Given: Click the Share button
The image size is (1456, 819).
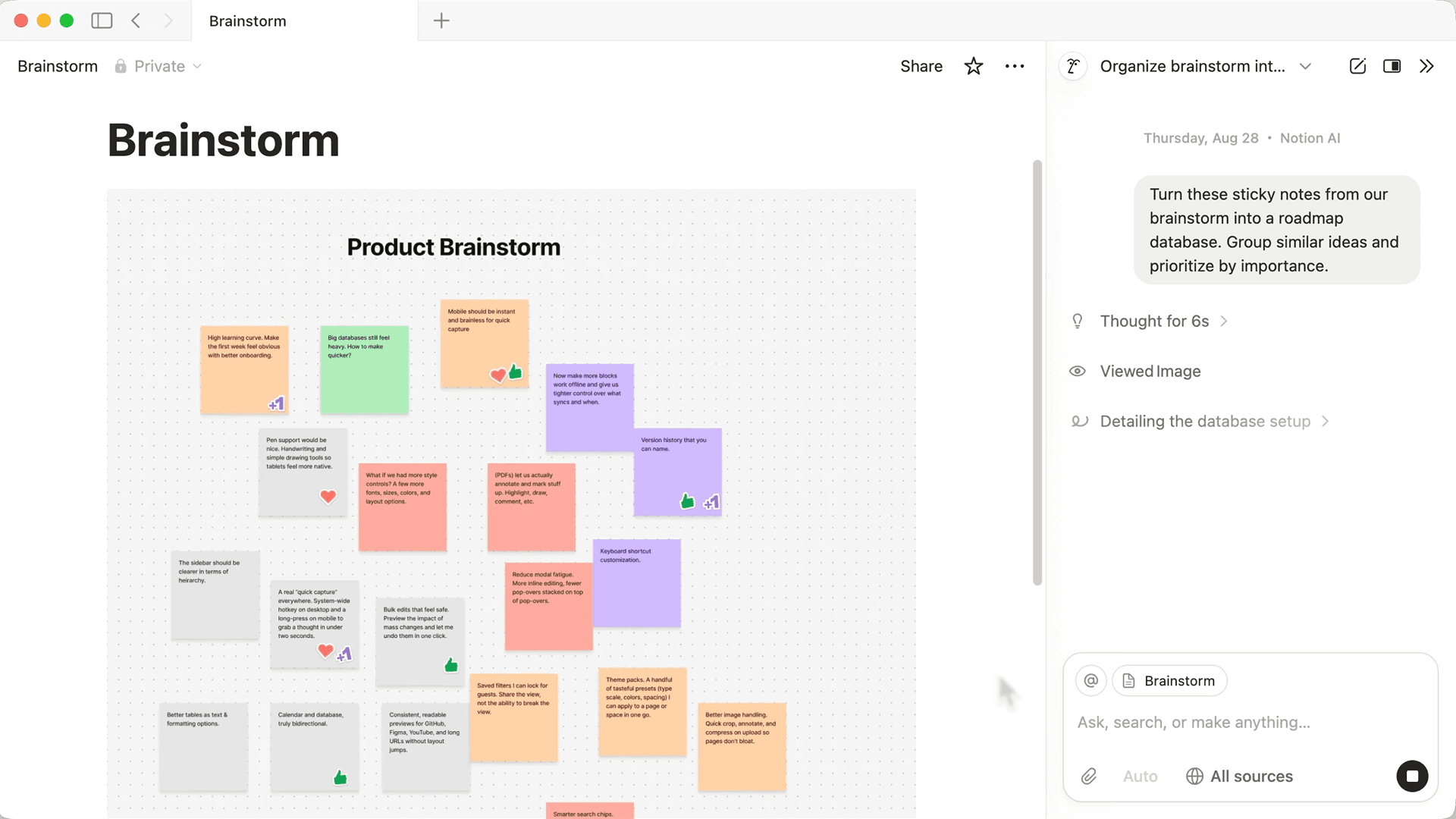Looking at the screenshot, I should [921, 66].
